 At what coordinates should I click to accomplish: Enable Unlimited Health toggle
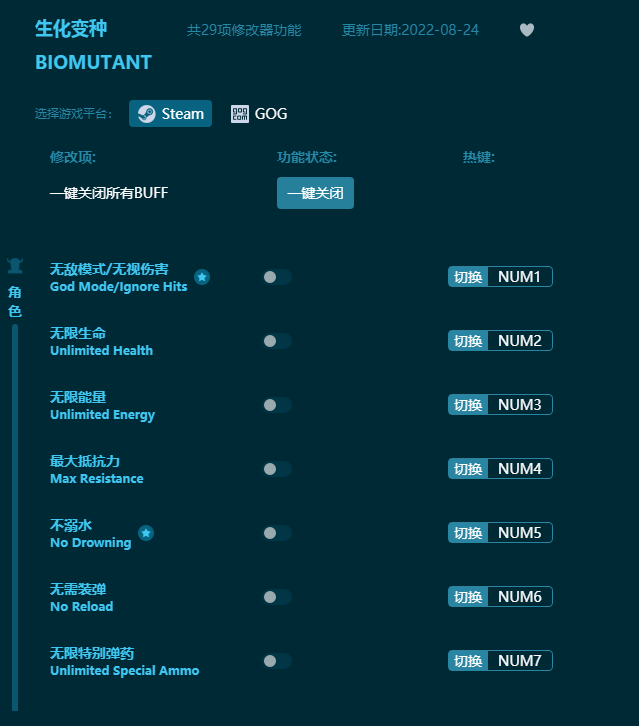pos(277,341)
